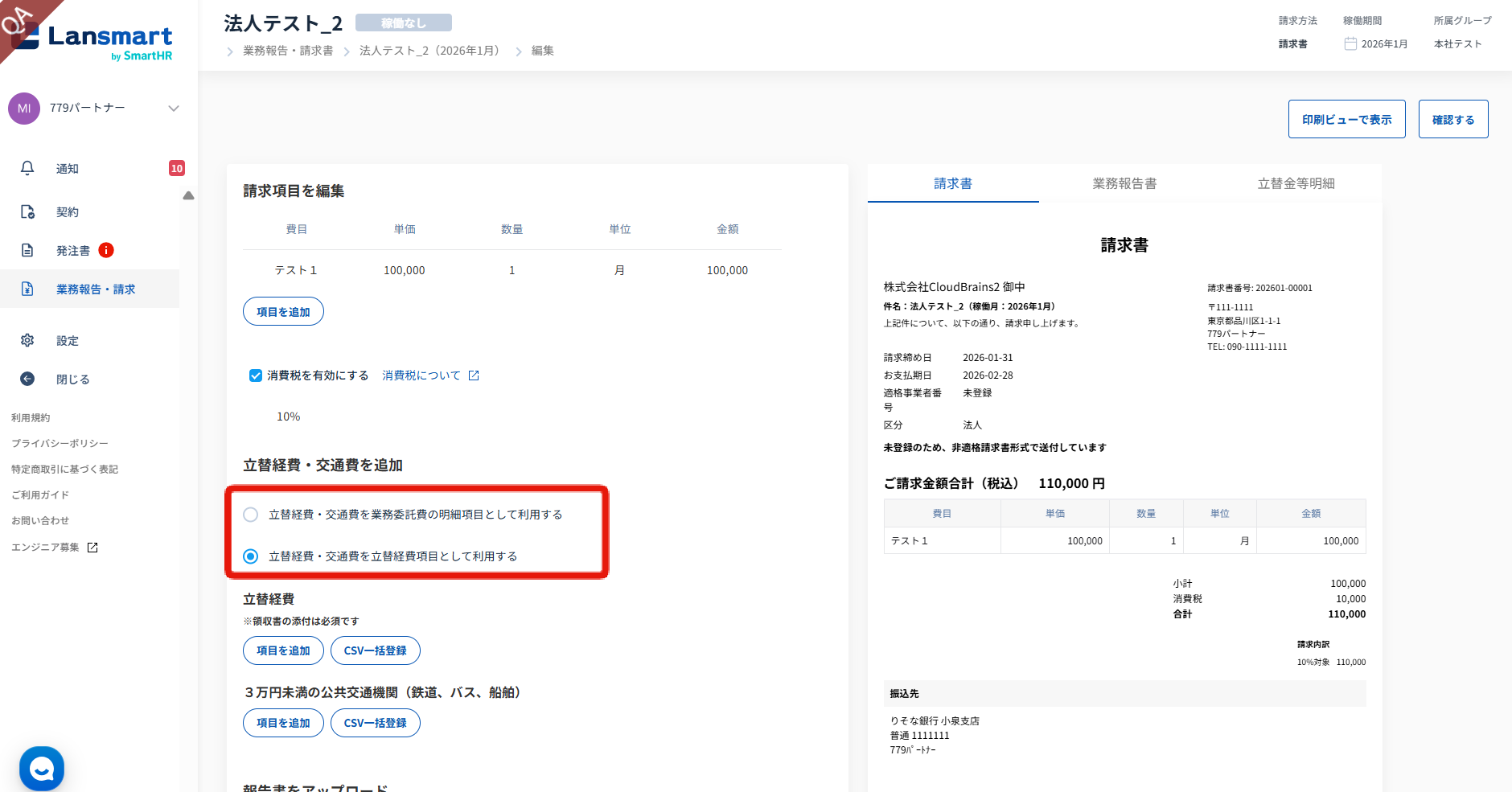The image size is (1512, 792).
Task: Open the 消費税について link
Action: (421, 375)
